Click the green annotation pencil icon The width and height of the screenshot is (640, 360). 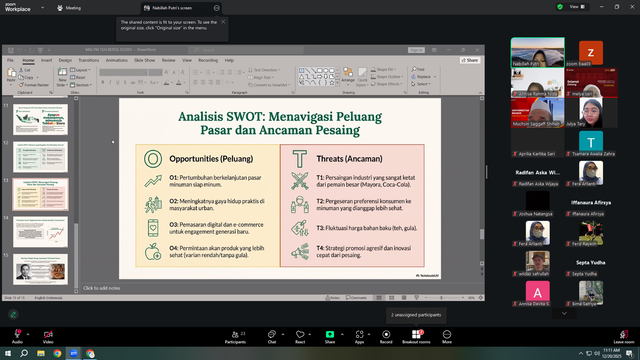coord(13,314)
